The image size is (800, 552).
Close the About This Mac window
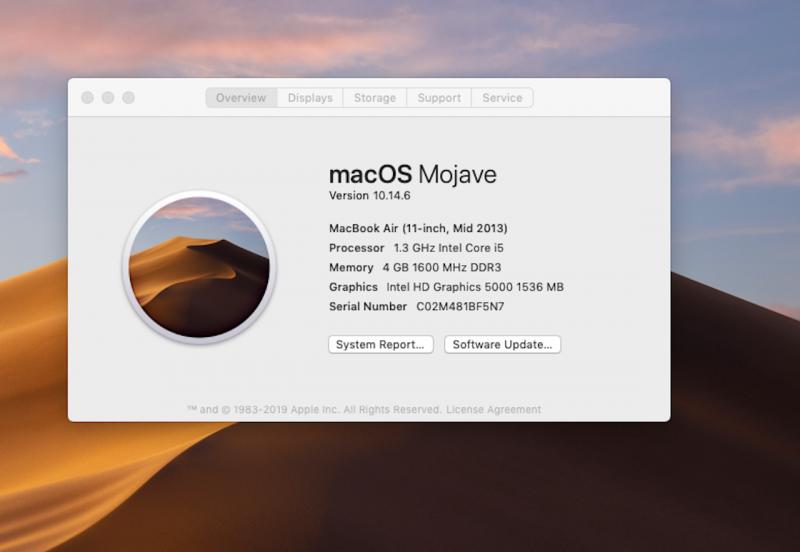(x=88, y=97)
